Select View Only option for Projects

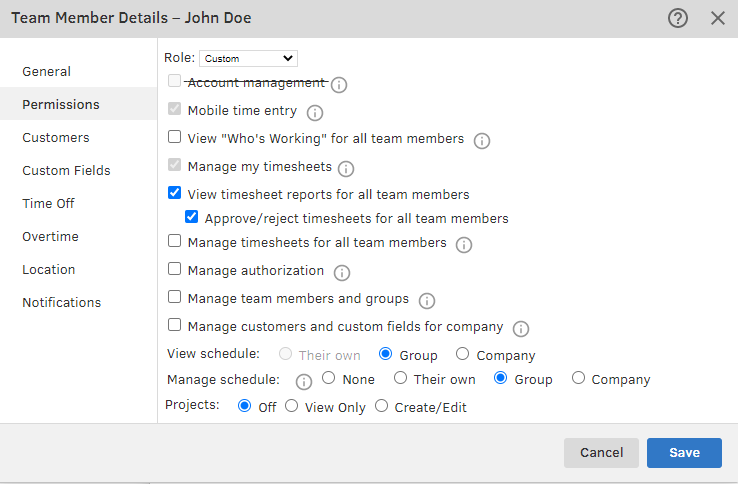[x=292, y=407]
